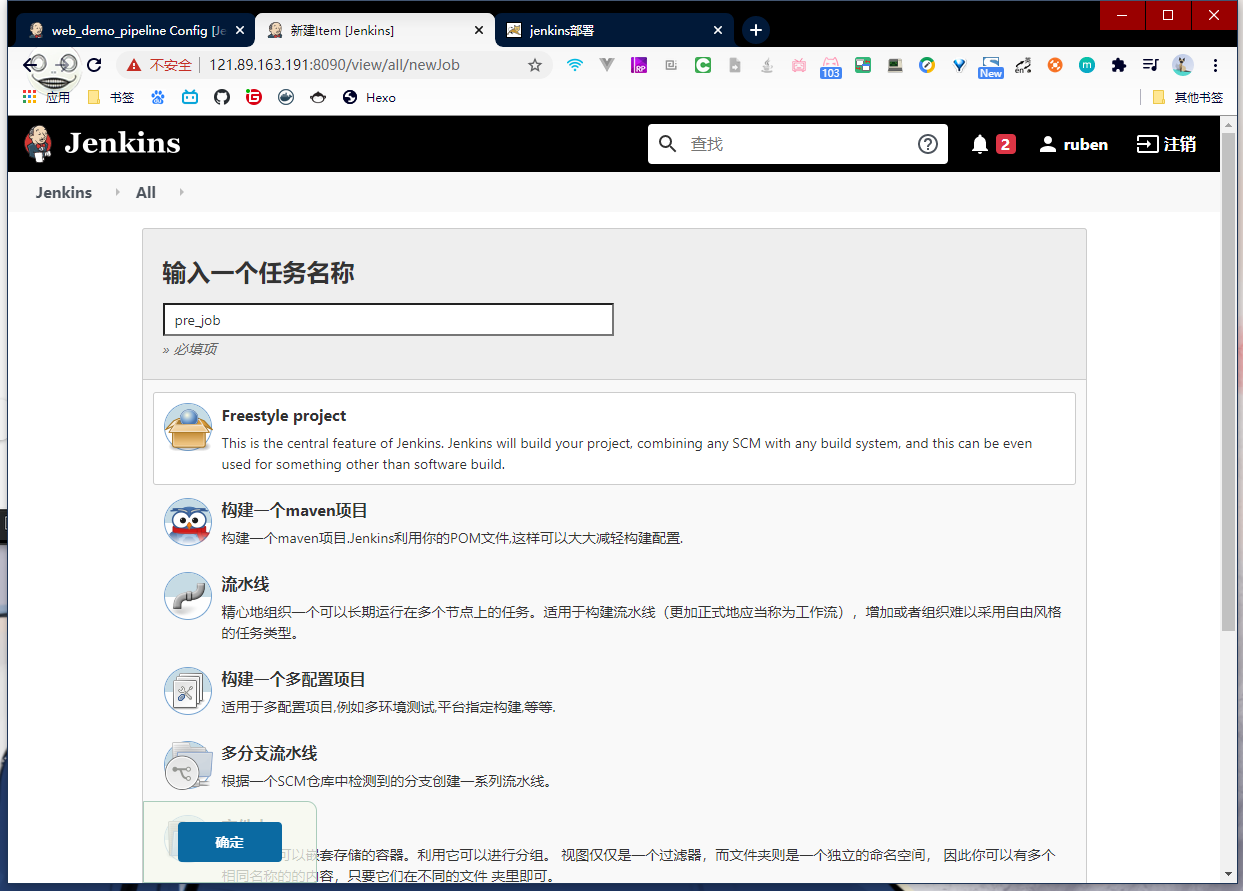Open the ruben user profile link
1243x891 pixels.
(1074, 144)
